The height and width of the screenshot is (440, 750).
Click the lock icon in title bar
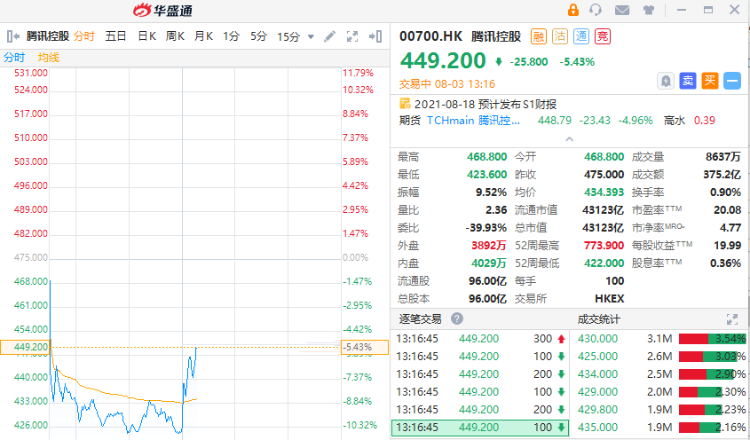pos(573,10)
